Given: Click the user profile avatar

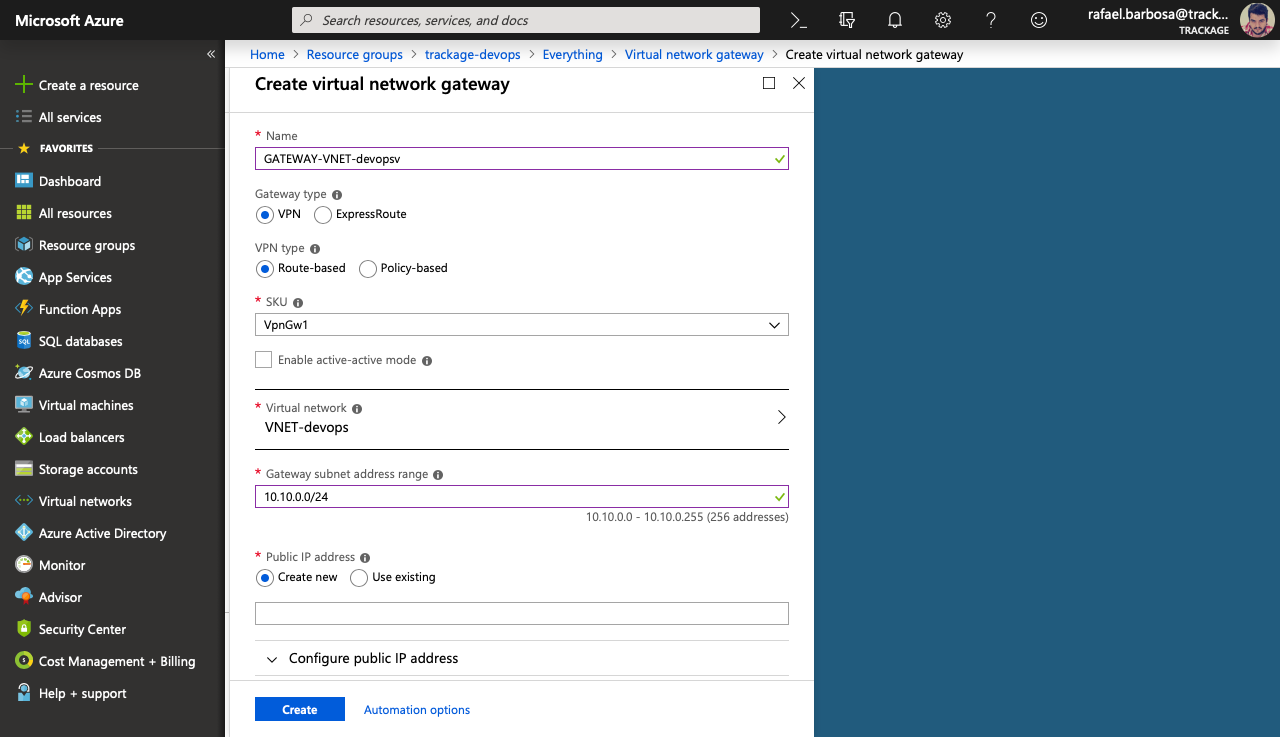Looking at the screenshot, I should pos(1257,20).
